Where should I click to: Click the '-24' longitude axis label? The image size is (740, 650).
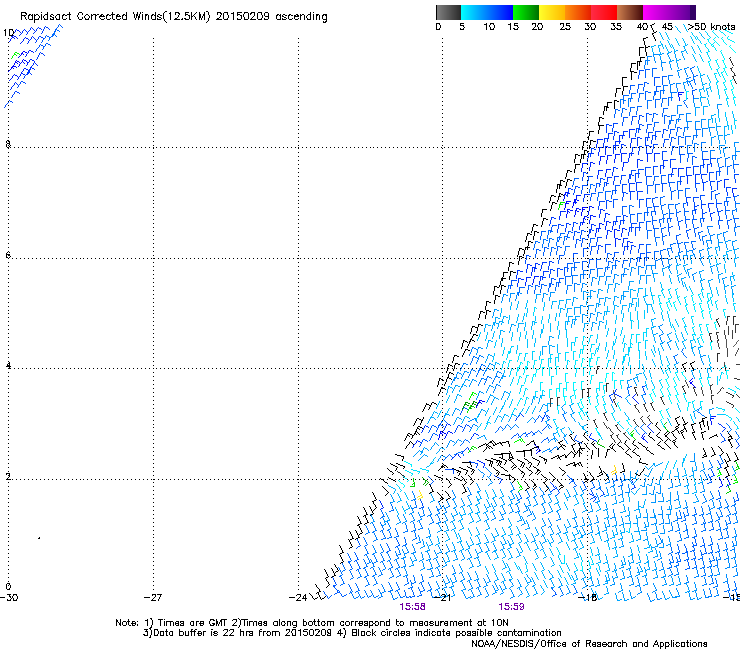pyautogui.click(x=298, y=598)
